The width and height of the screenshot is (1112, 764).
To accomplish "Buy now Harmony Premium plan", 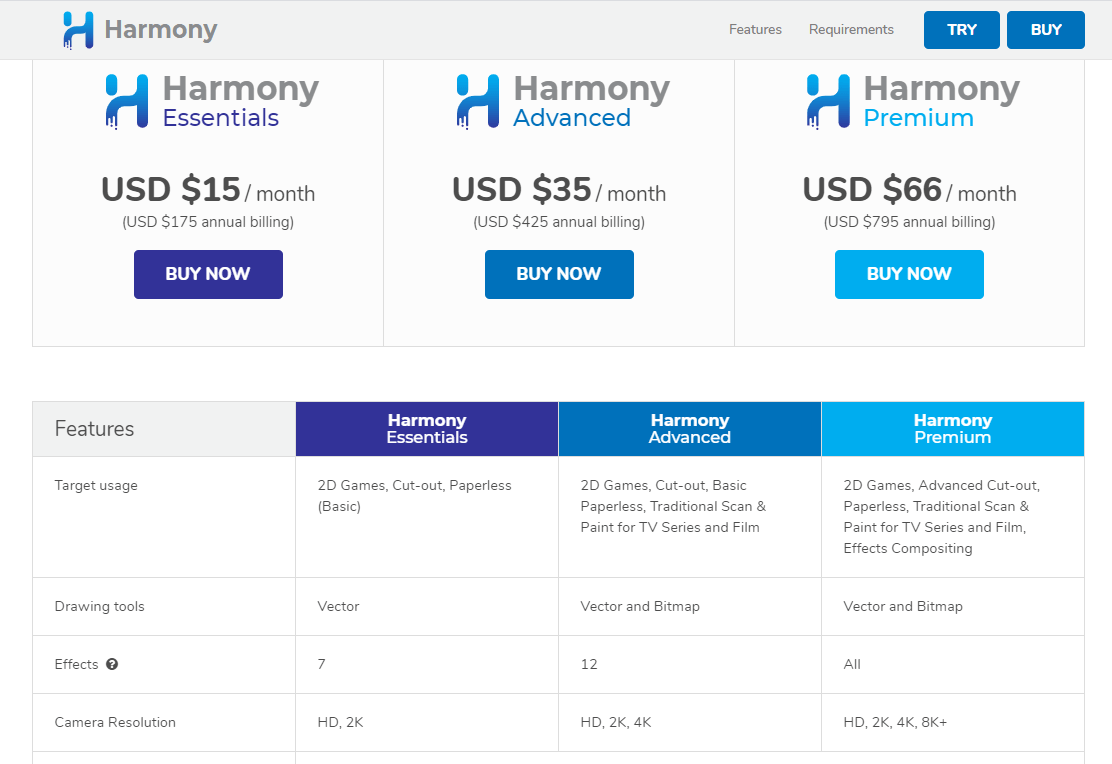I will click(x=909, y=275).
